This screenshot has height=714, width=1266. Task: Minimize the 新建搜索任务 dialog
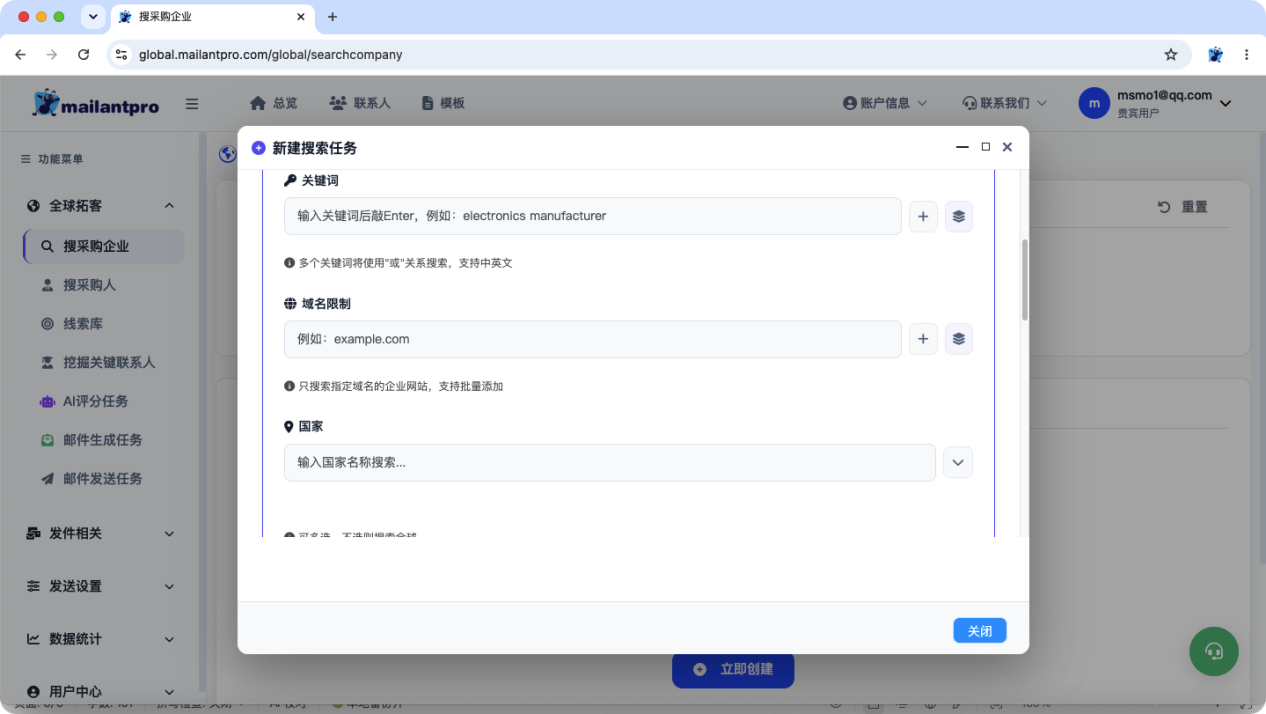click(x=962, y=147)
